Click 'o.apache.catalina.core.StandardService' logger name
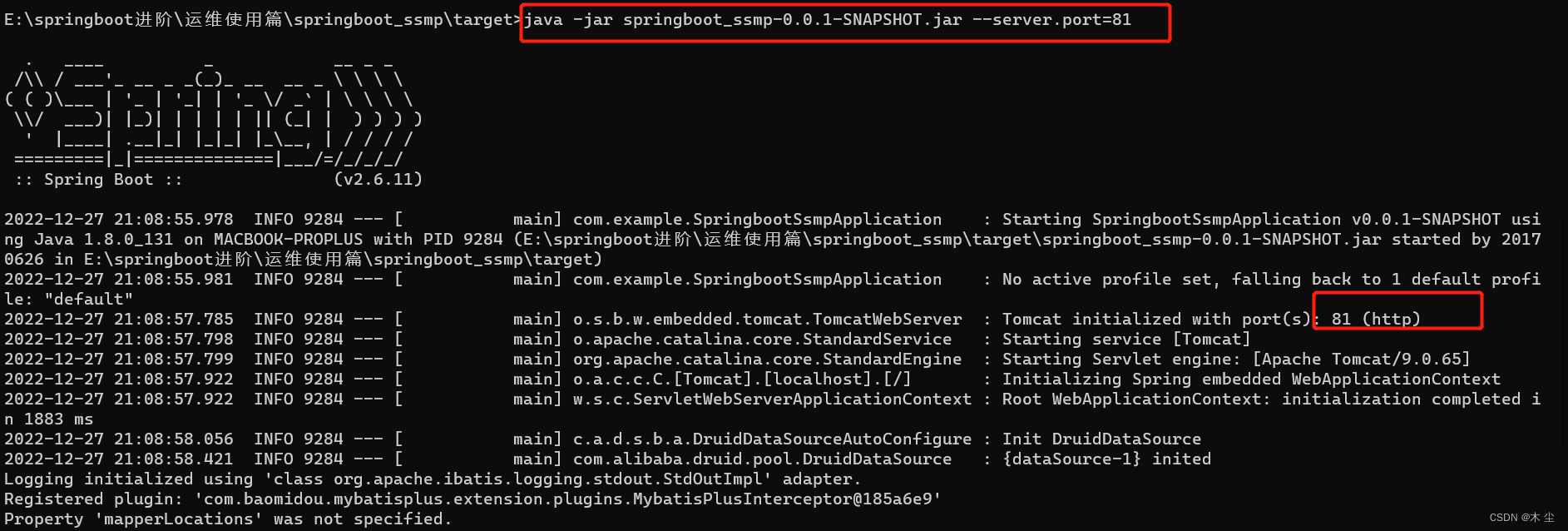The height and width of the screenshot is (531, 1568). [x=763, y=339]
